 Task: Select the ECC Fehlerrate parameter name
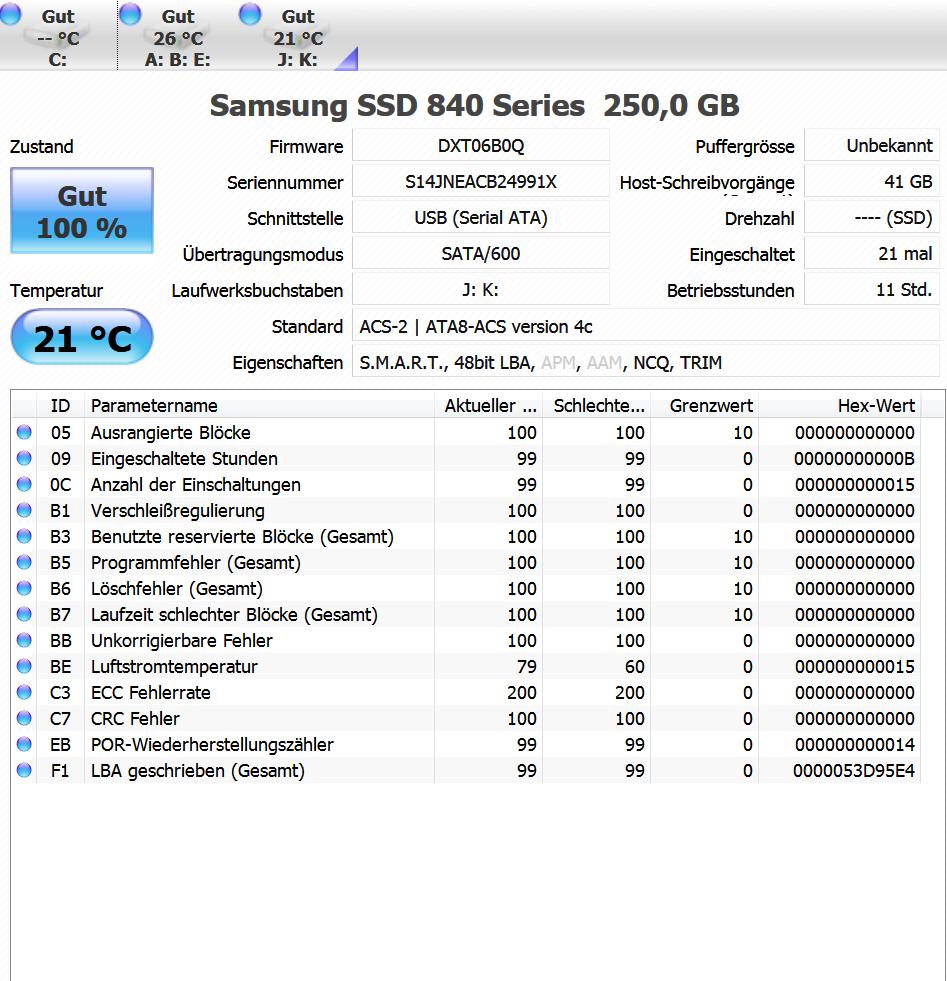(151, 692)
